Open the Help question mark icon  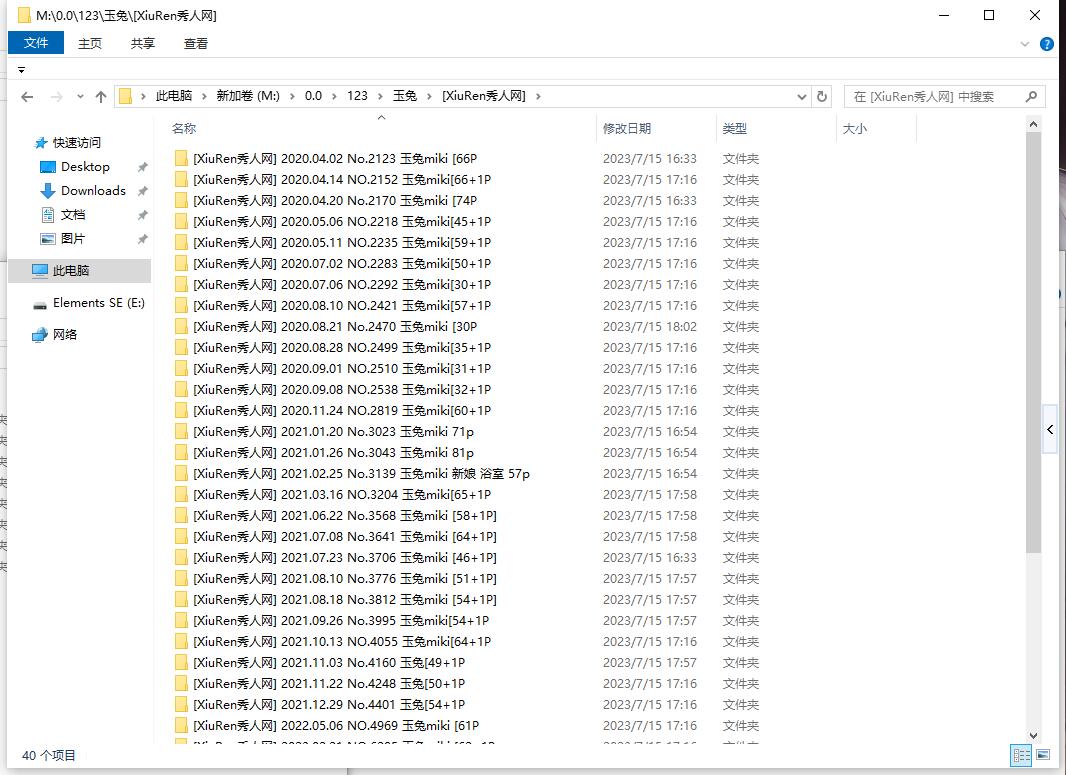pos(1047,44)
